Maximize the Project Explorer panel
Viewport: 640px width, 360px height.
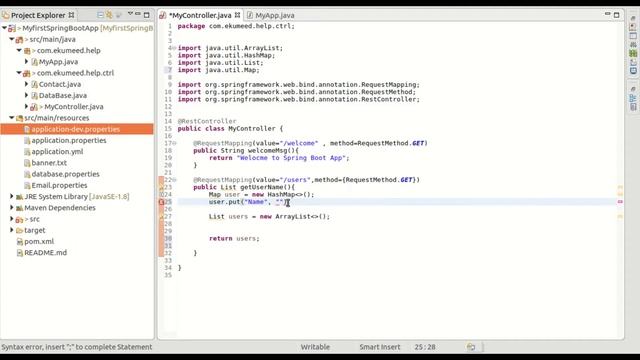(x=147, y=15)
